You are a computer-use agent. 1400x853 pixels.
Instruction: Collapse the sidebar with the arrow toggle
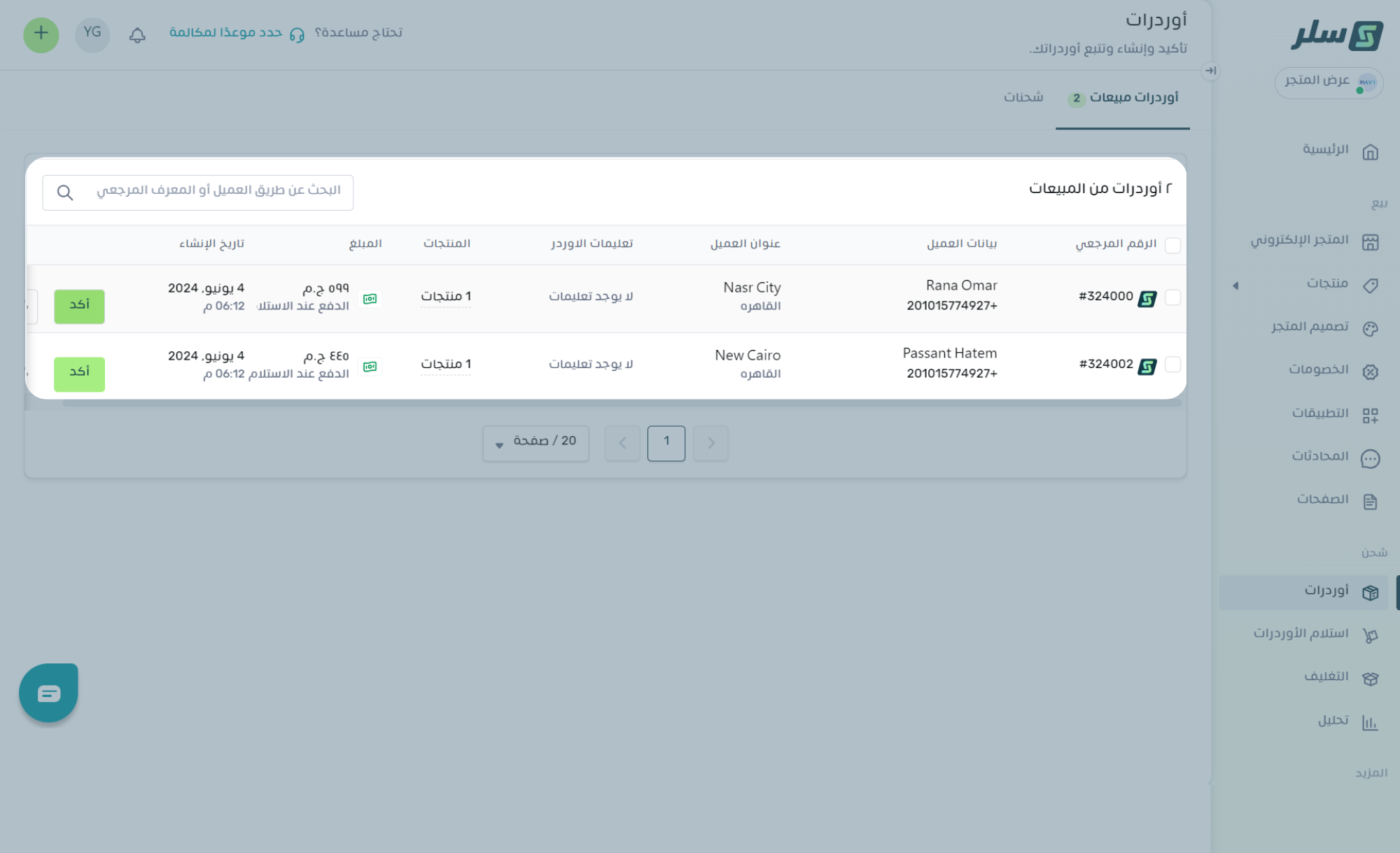click(1210, 71)
